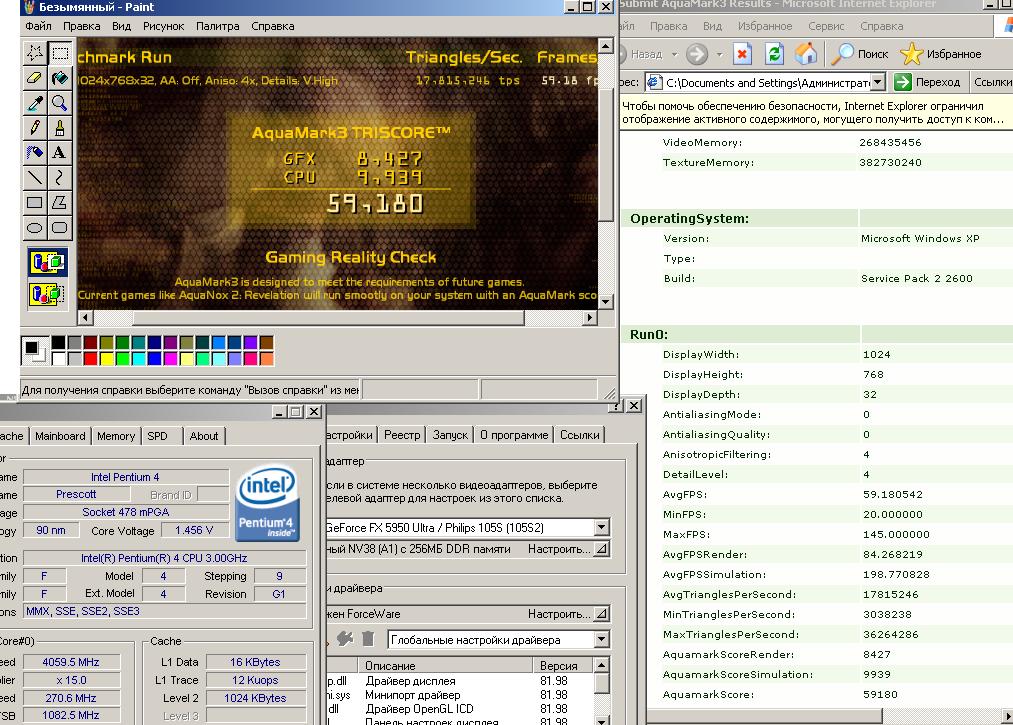The image size is (1013, 725).
Task: Expand the Internet Explorer address bar dropdown
Action: [x=877, y=82]
